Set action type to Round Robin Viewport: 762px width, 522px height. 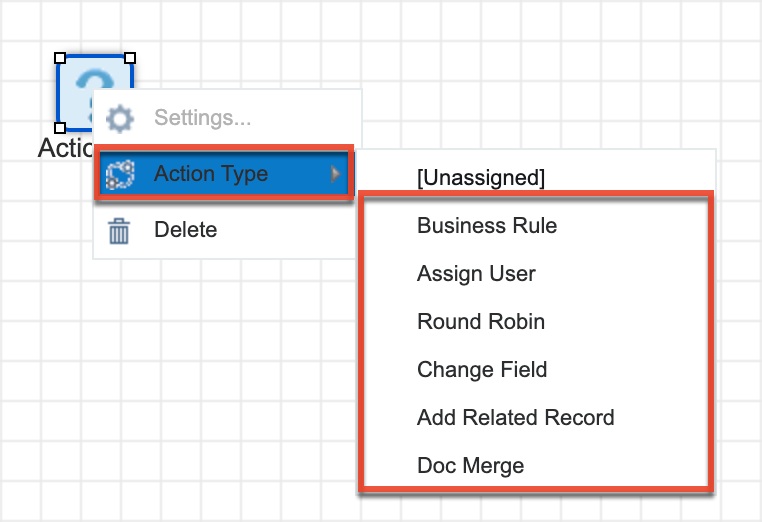[481, 322]
